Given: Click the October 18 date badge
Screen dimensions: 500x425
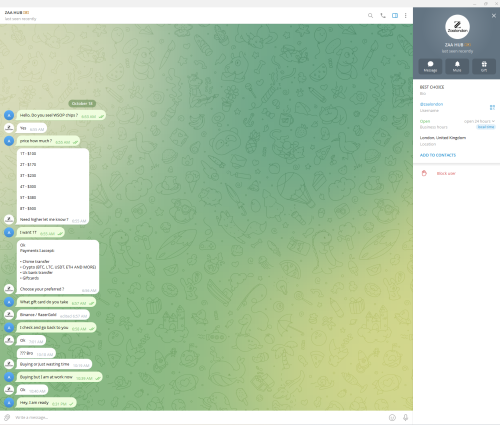Looking at the screenshot, I should tap(82, 104).
